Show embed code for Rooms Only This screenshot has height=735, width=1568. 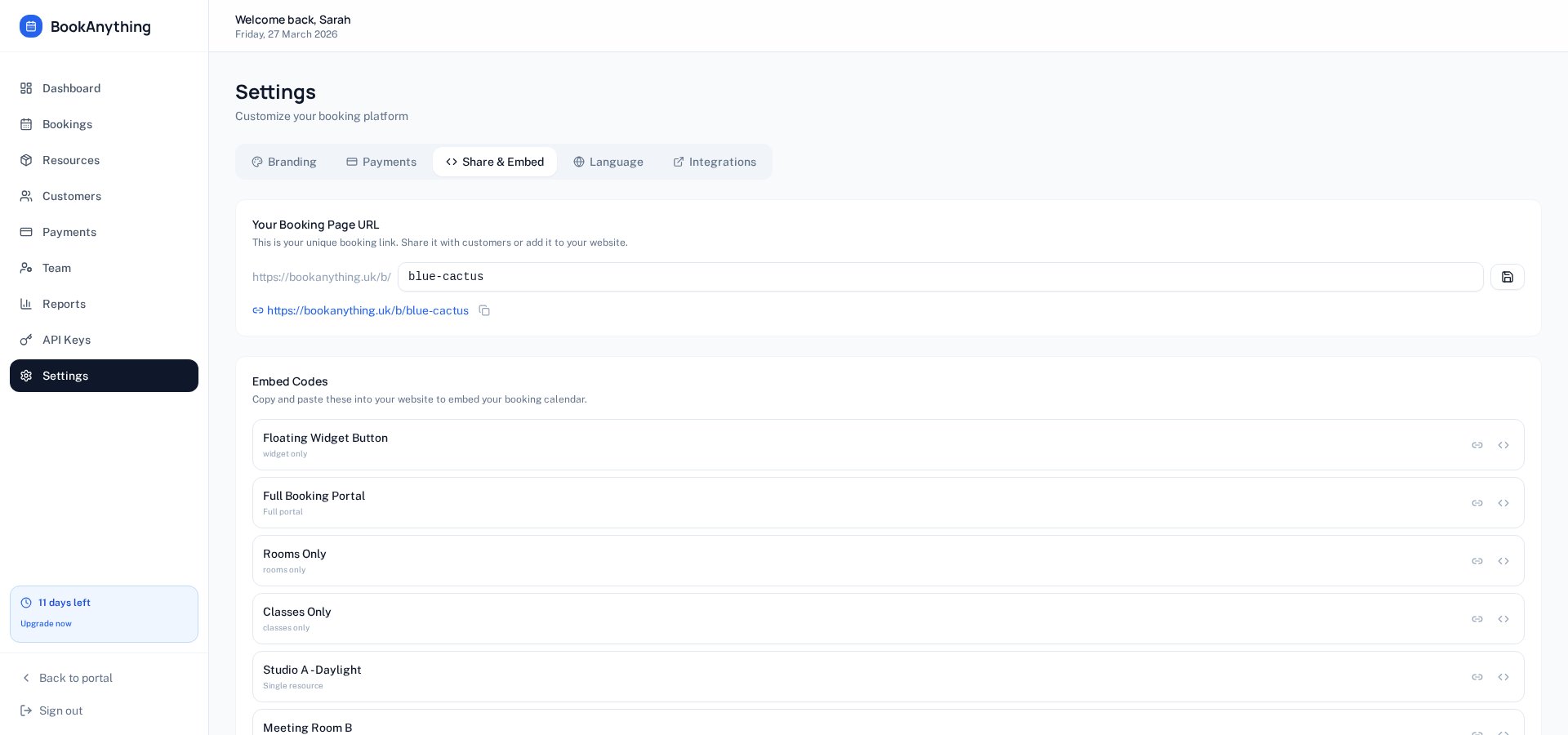coord(1503,561)
